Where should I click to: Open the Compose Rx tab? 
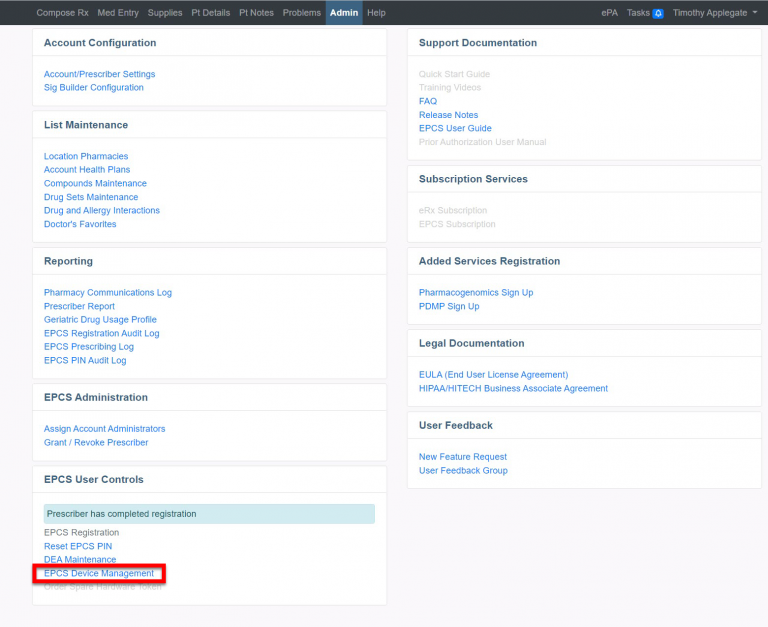click(x=62, y=13)
